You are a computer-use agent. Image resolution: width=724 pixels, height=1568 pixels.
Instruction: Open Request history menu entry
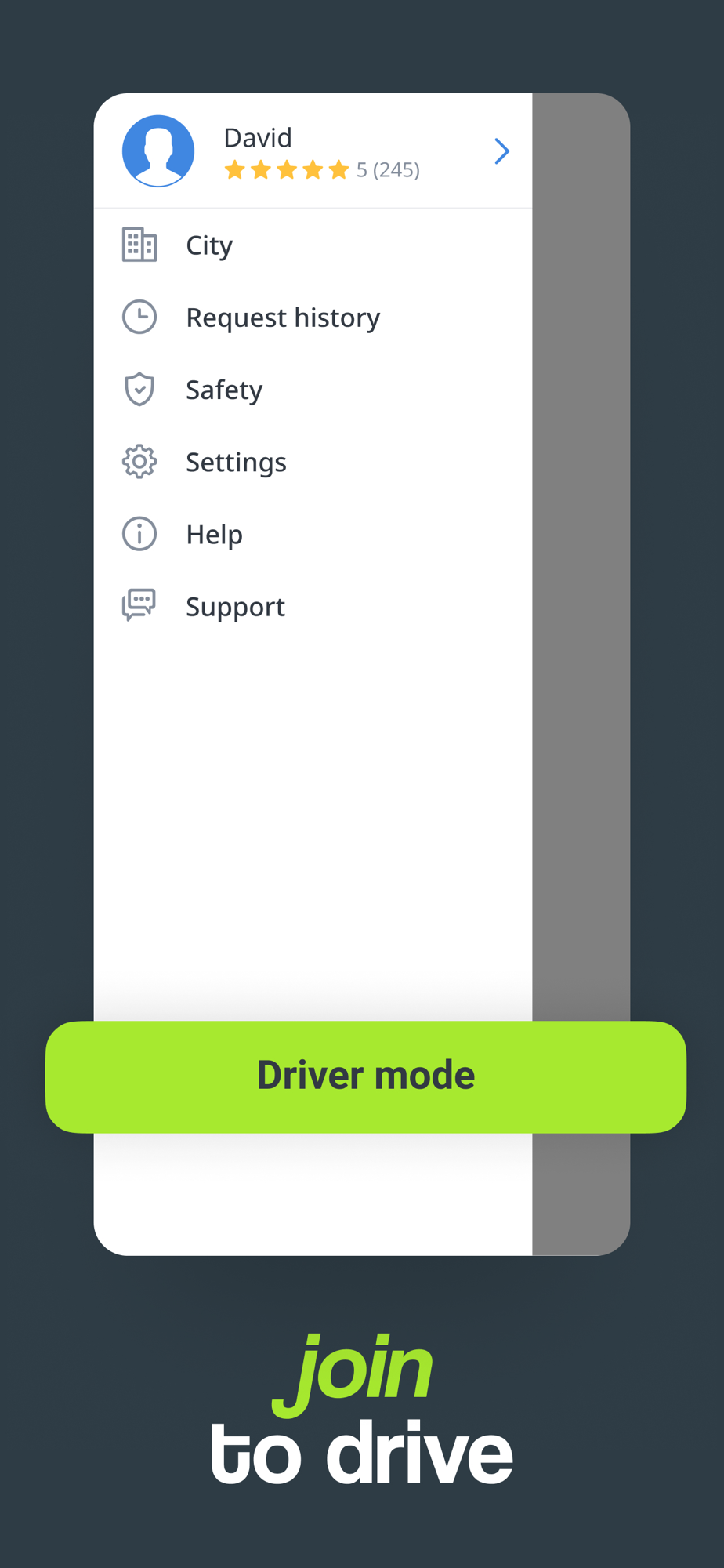click(x=313, y=317)
